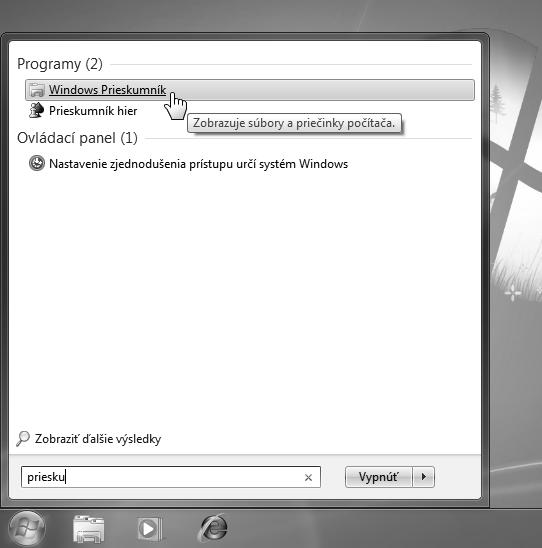The width and height of the screenshot is (542, 548).
Task: Open Windows Explorer from the taskbar
Action: point(89,529)
